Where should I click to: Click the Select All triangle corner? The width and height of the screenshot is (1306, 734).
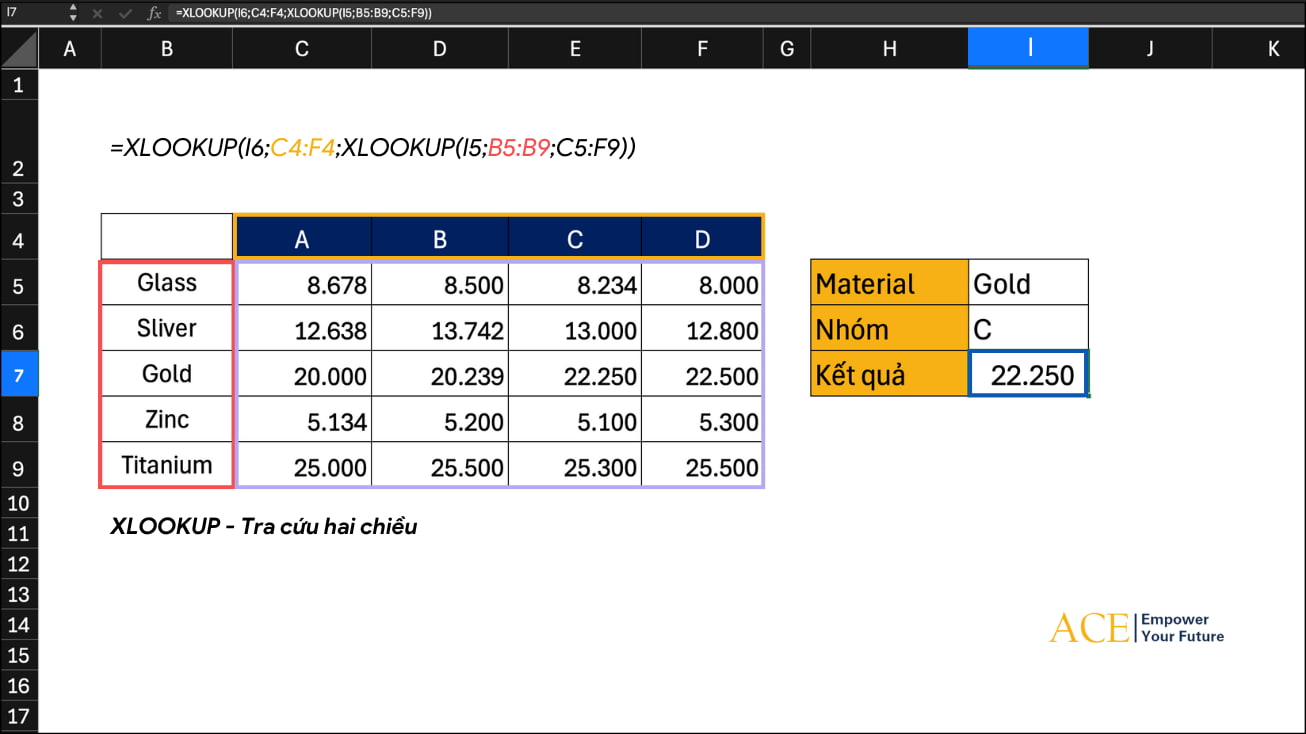[19, 48]
